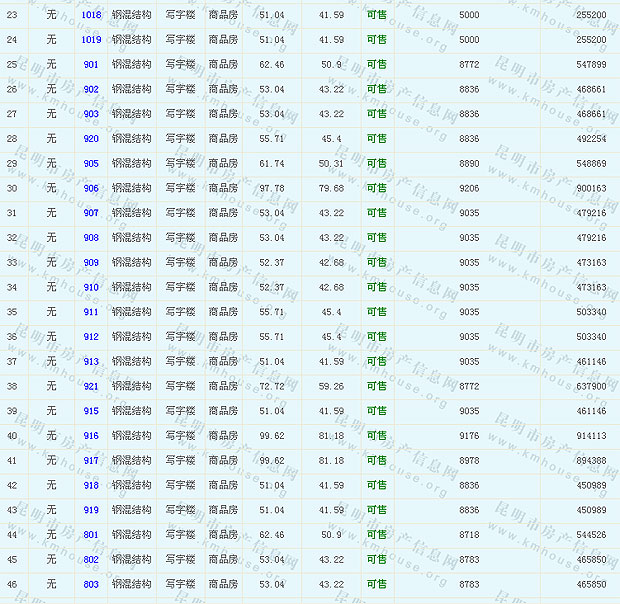Screen dimensions: 620x604
Task: Click room number 803
Action: (91, 584)
